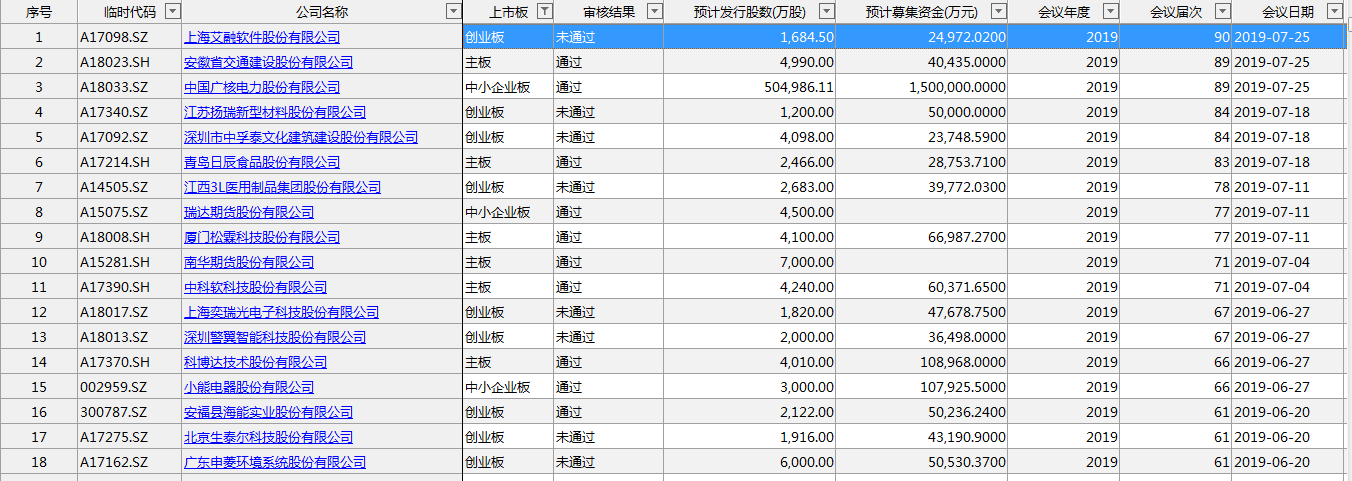Click the 序号 column header
This screenshot has height=481, width=1352.
(x=39, y=12)
